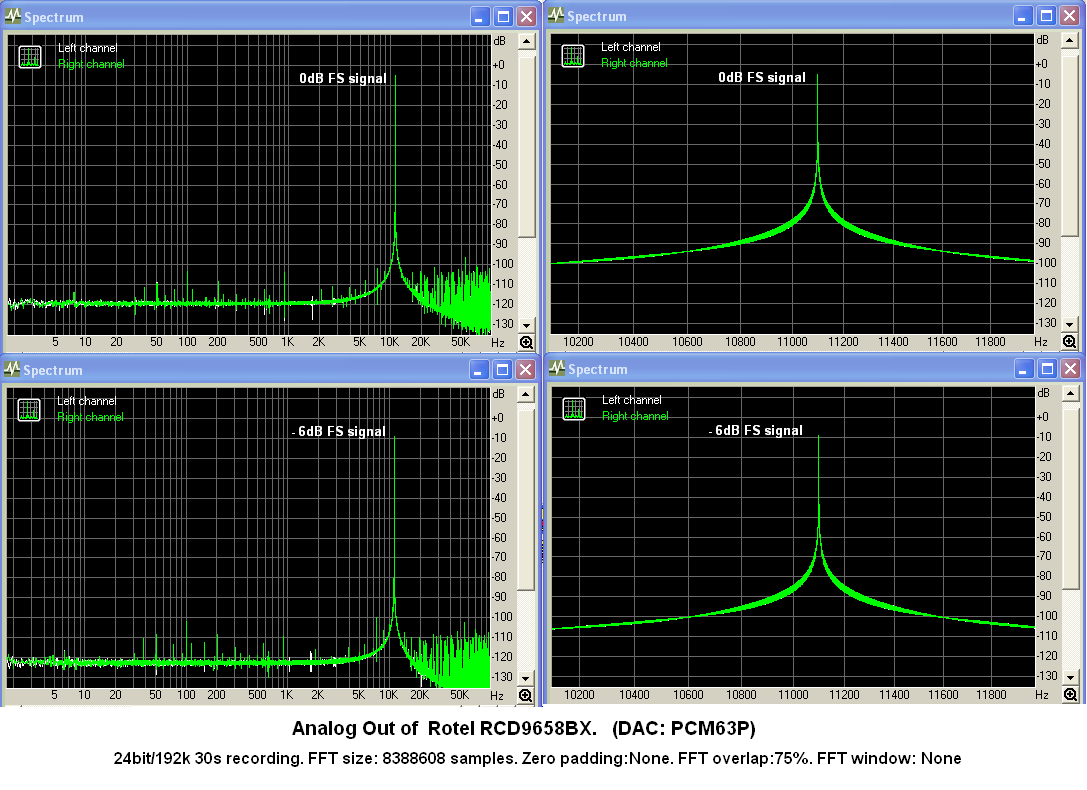Click dB scroll-up arrow in -6dB FS 10200–11800 Hz window
The width and height of the screenshot is (1087, 790).
coord(1070,394)
